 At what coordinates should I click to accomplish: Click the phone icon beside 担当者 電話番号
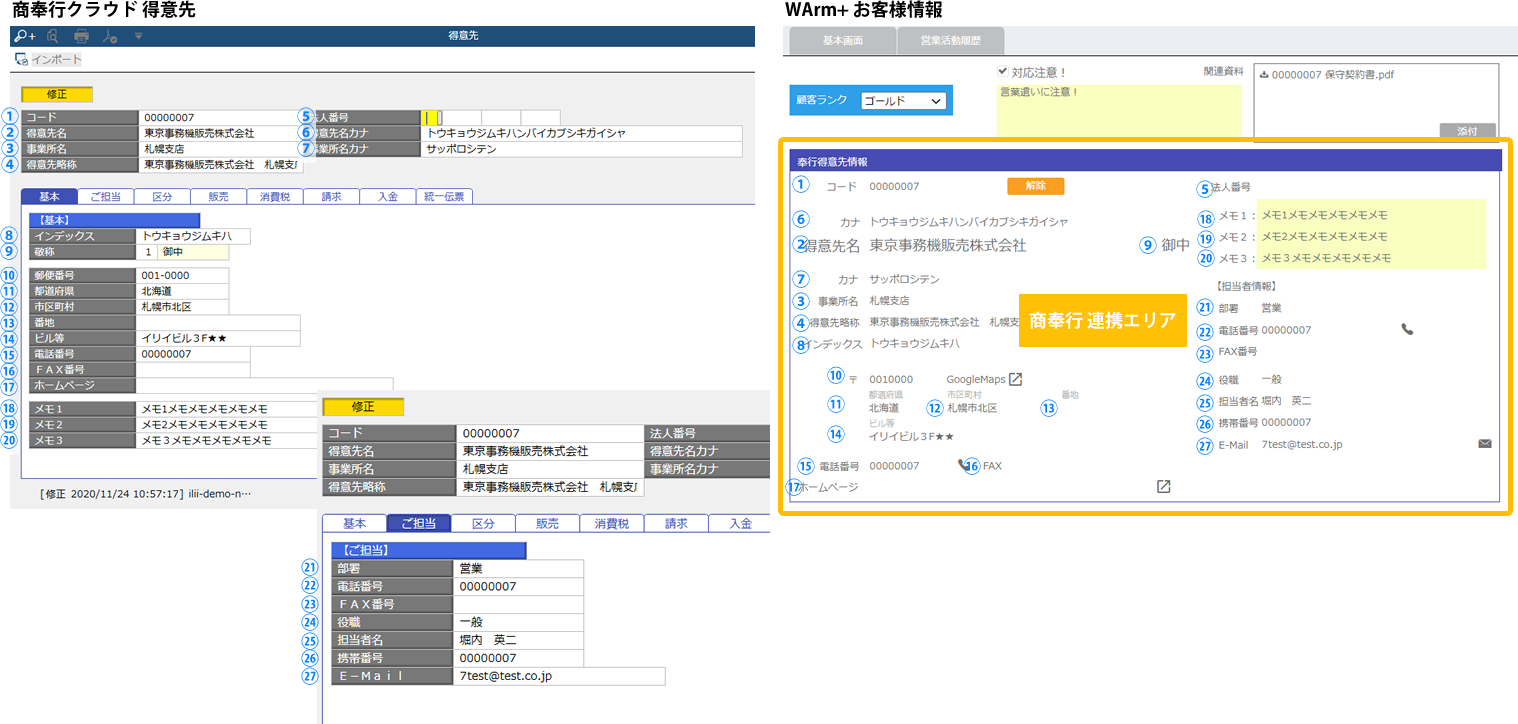pos(1407,329)
